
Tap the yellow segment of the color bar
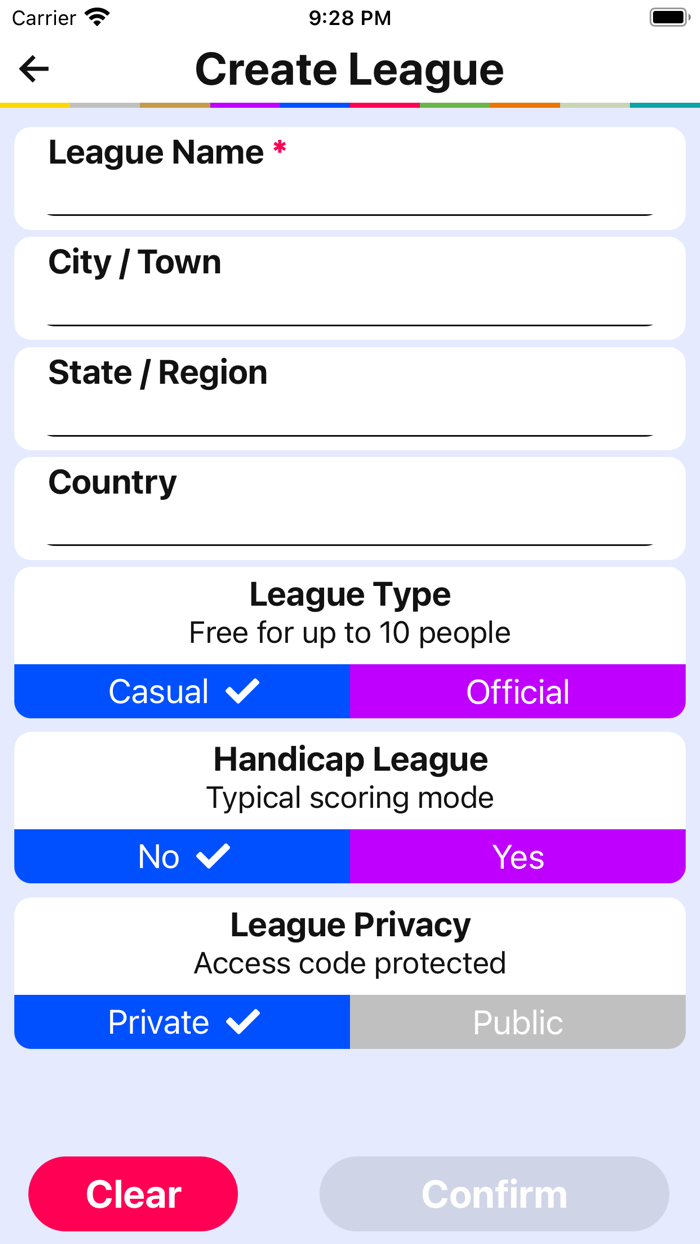click(x=35, y=104)
